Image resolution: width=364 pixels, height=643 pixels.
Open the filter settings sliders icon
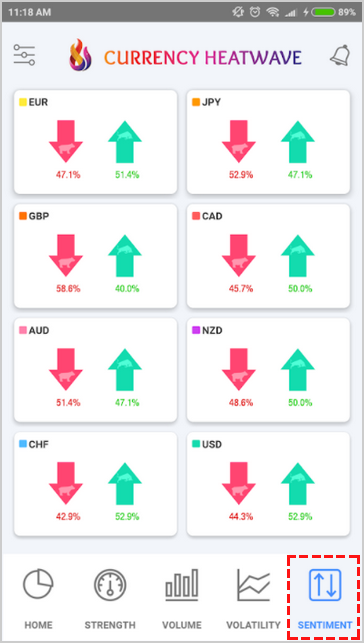pos(24,55)
